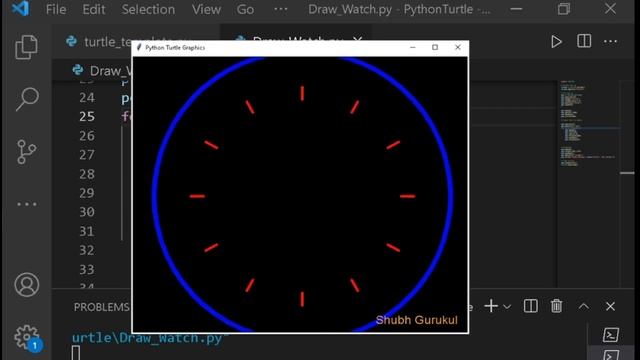Click the editor vertical scrollbar marker
Screen dimensions: 640x360
coord(627,173)
